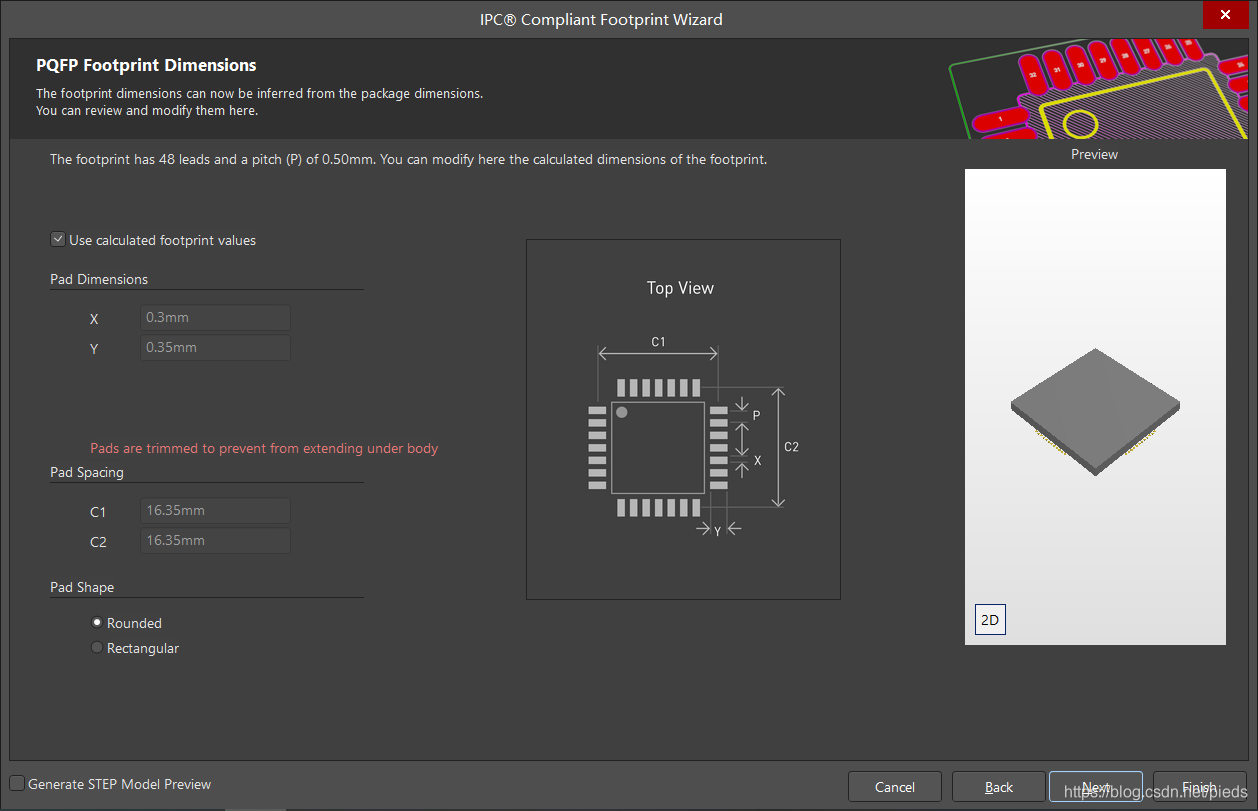Select the Rounded pad shape option

[x=97, y=623]
